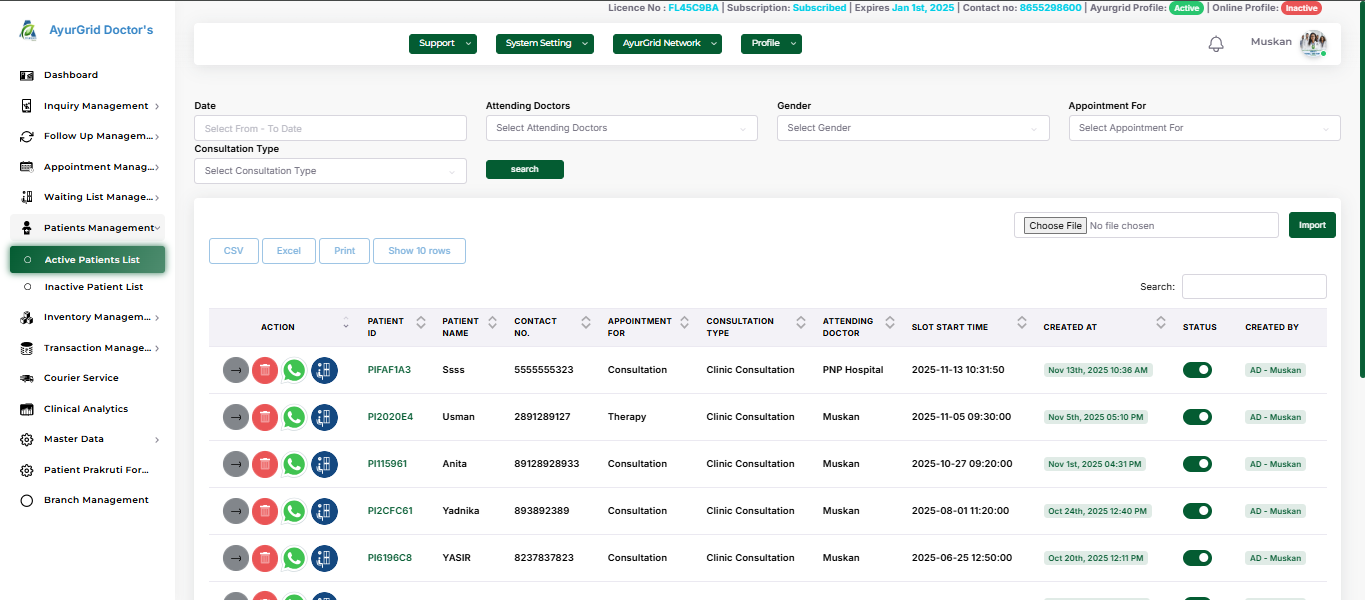Viewport: 1365px width, 600px height.
Task: Click WhatsApp icon for patient Ssss
Action: tap(294, 370)
